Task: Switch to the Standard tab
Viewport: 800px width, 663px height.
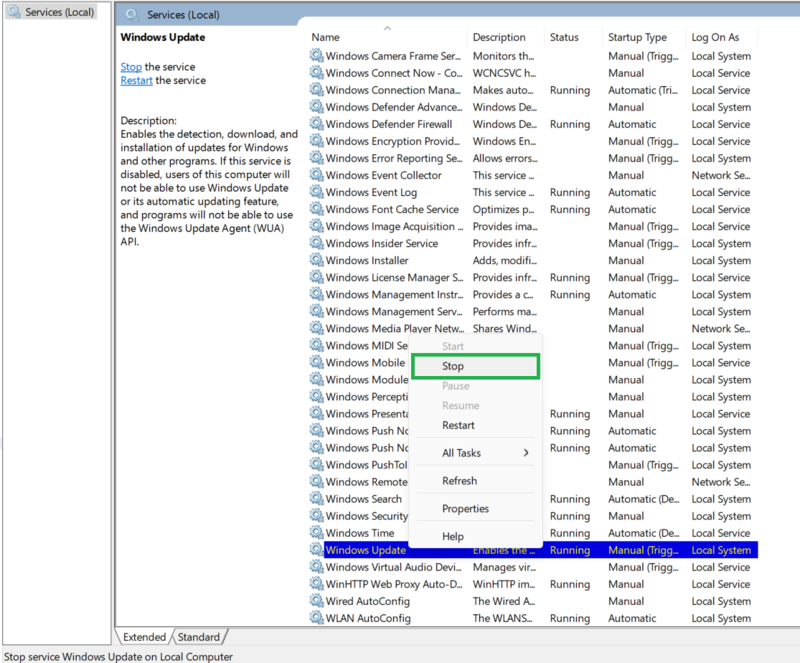Action: [x=199, y=637]
